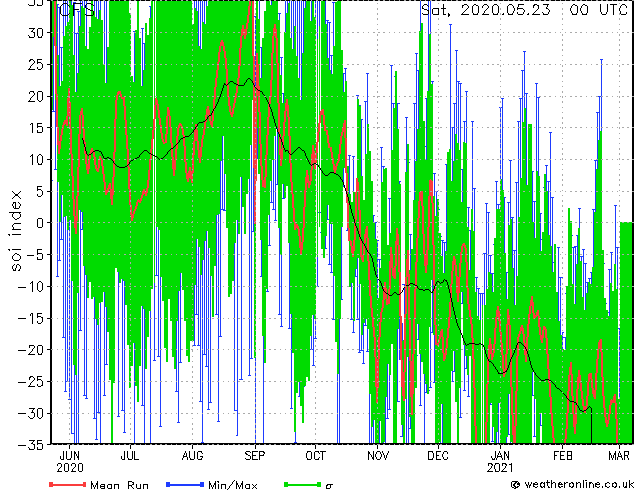
Task: Click the FEB x-axis label
Action: tap(563, 456)
